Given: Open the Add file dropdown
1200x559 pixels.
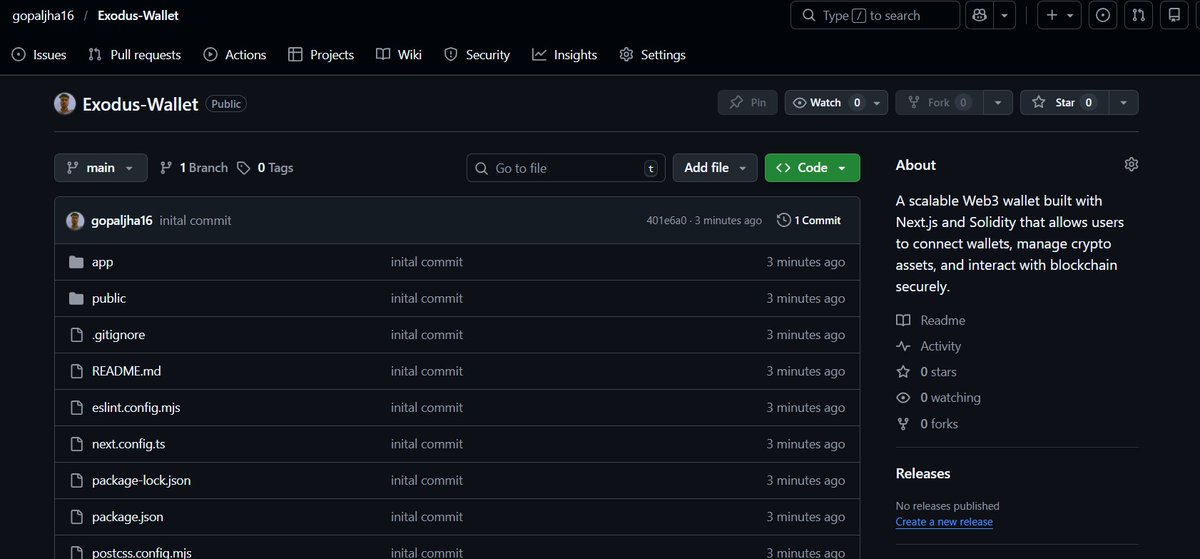Looking at the screenshot, I should pos(714,168).
